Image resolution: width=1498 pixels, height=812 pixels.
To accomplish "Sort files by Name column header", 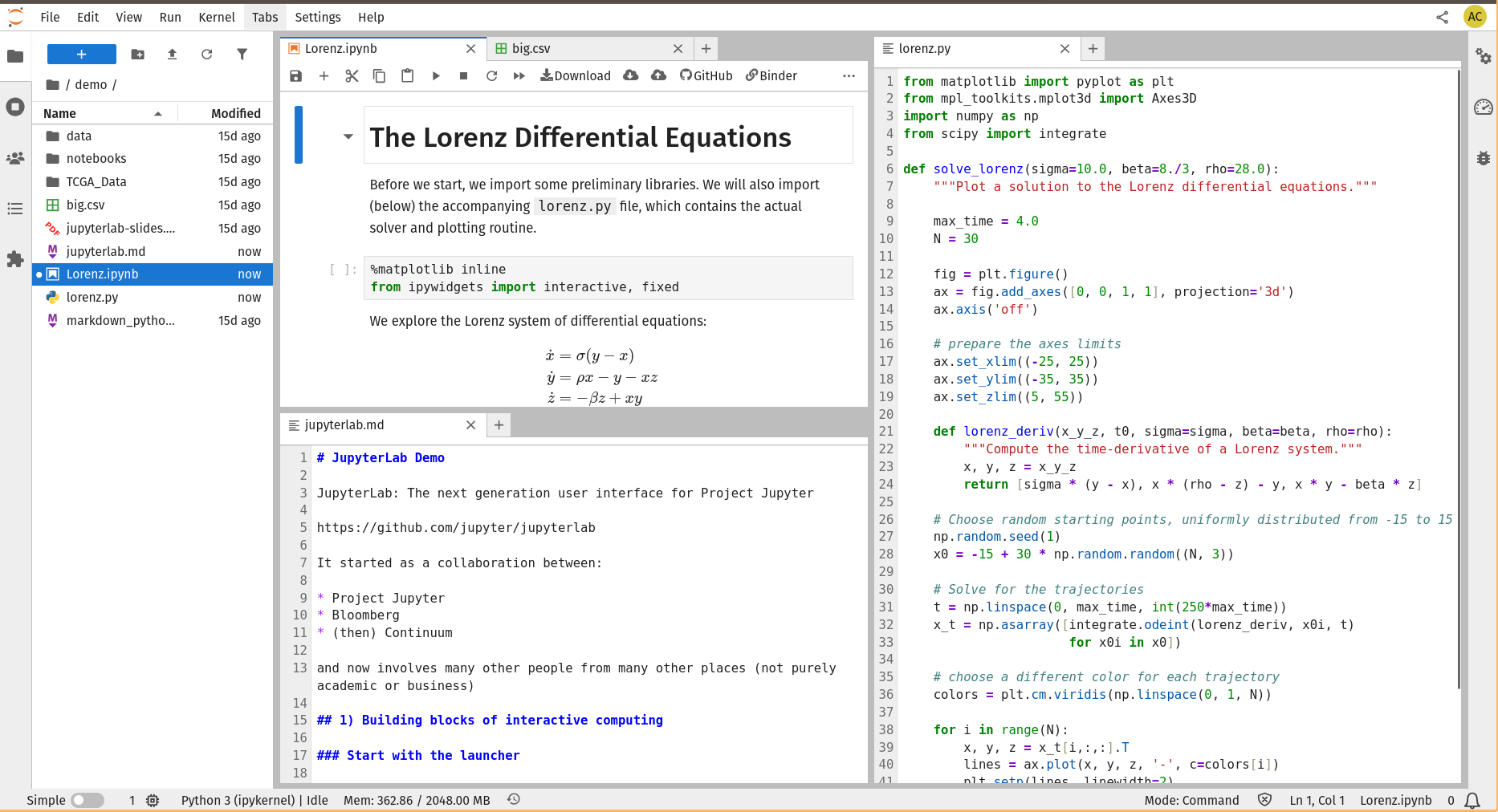I will [x=60, y=113].
